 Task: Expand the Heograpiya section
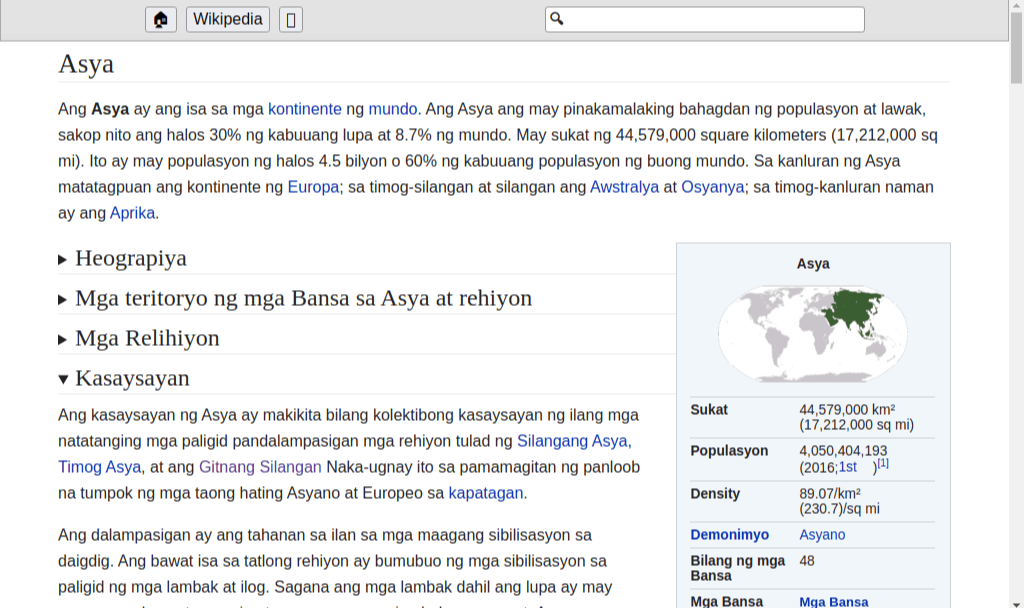[130, 258]
